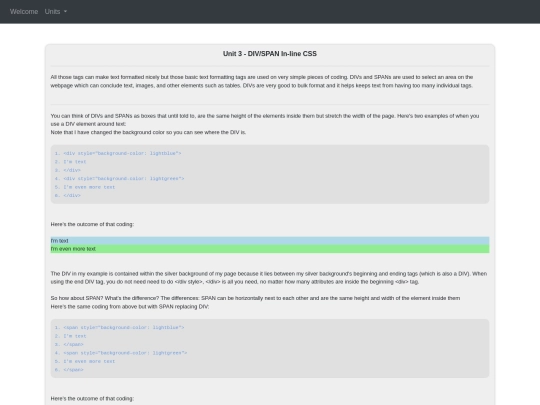Click 'Here's the same coding from above' sentence
The image size is (540, 405).
pyautogui.click(x=130, y=307)
